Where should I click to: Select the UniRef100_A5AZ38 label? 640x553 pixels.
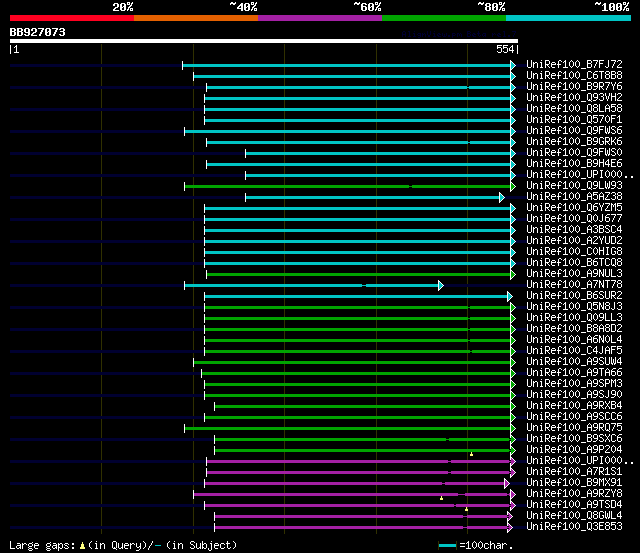coord(574,197)
